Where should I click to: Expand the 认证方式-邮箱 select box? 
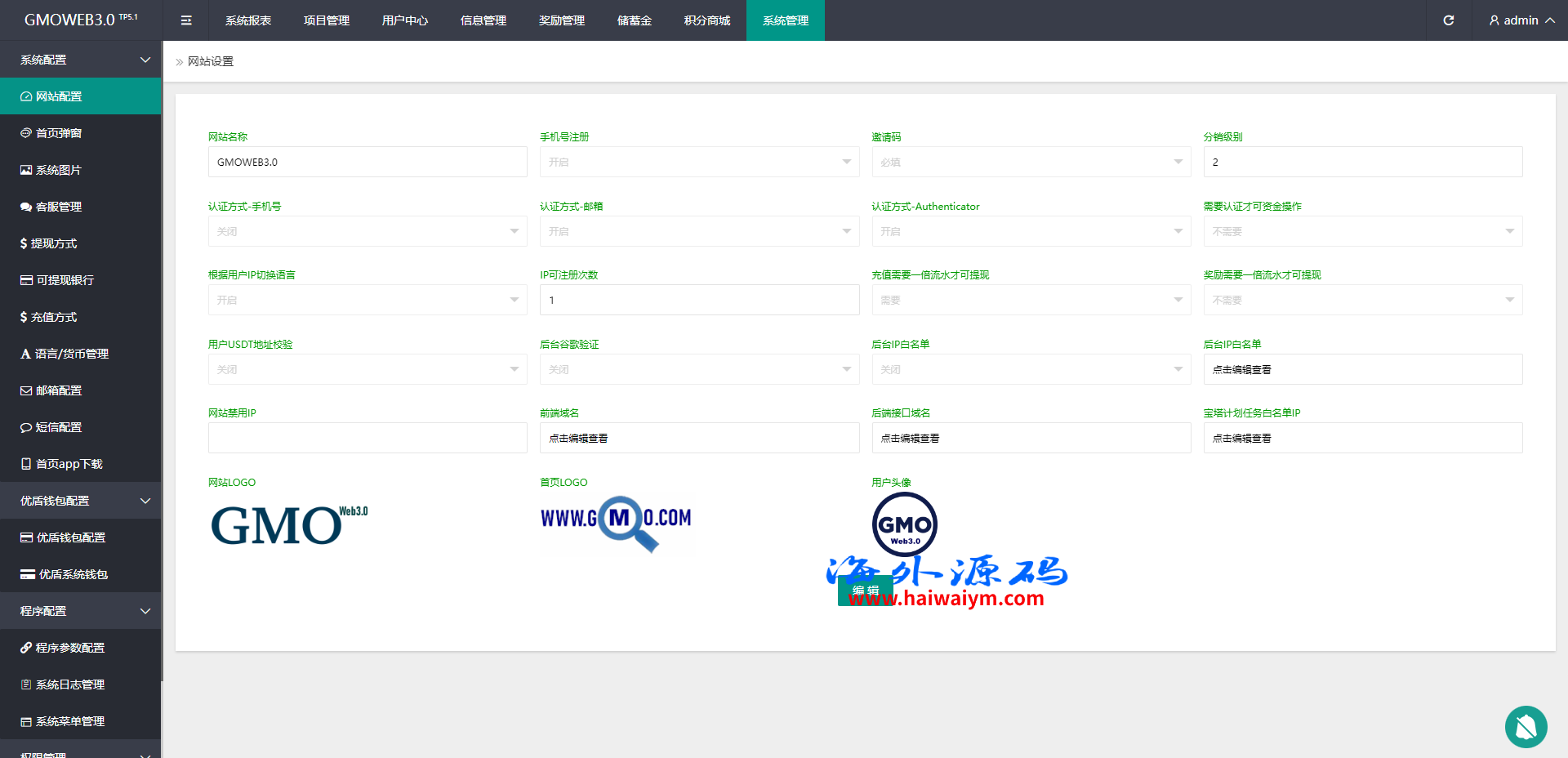[699, 231]
